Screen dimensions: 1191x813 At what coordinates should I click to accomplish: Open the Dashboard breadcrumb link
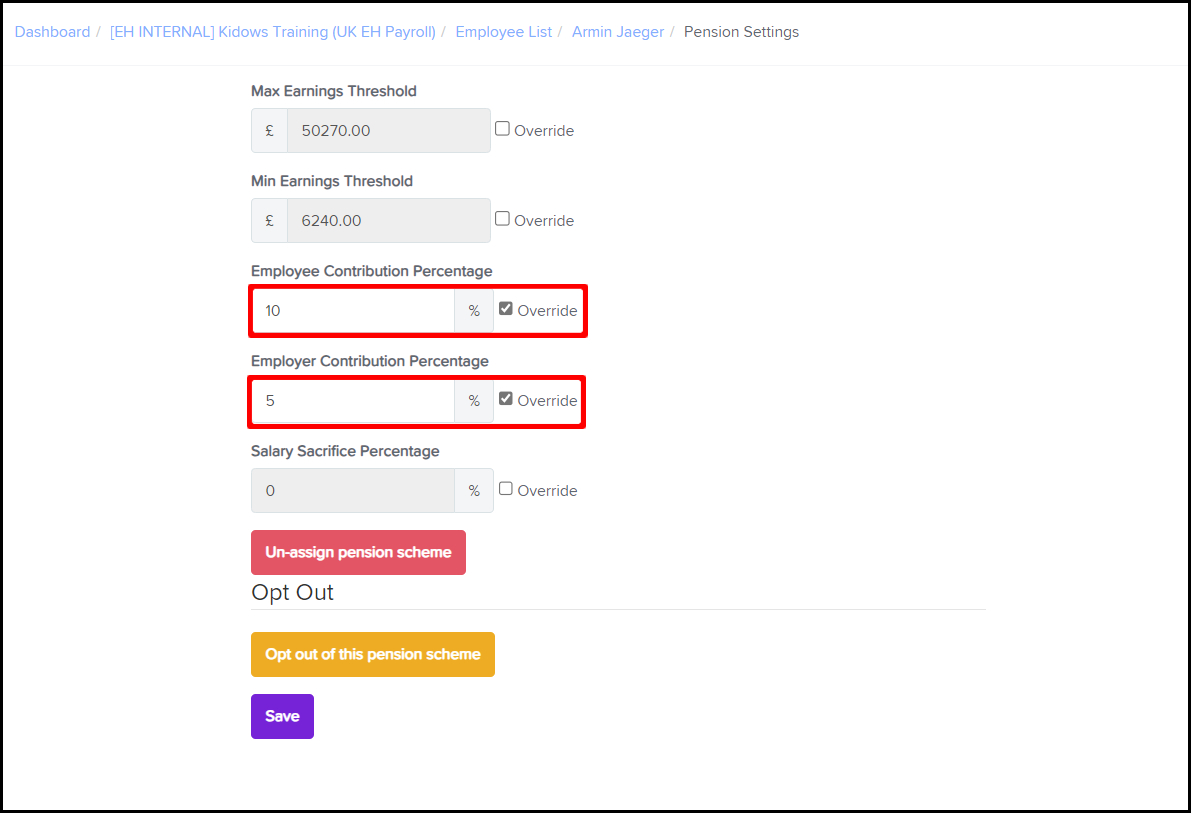tap(52, 32)
